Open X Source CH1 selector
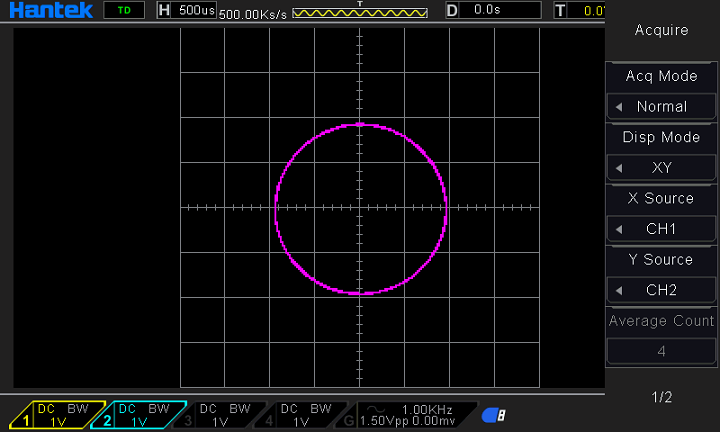 [x=661, y=229]
